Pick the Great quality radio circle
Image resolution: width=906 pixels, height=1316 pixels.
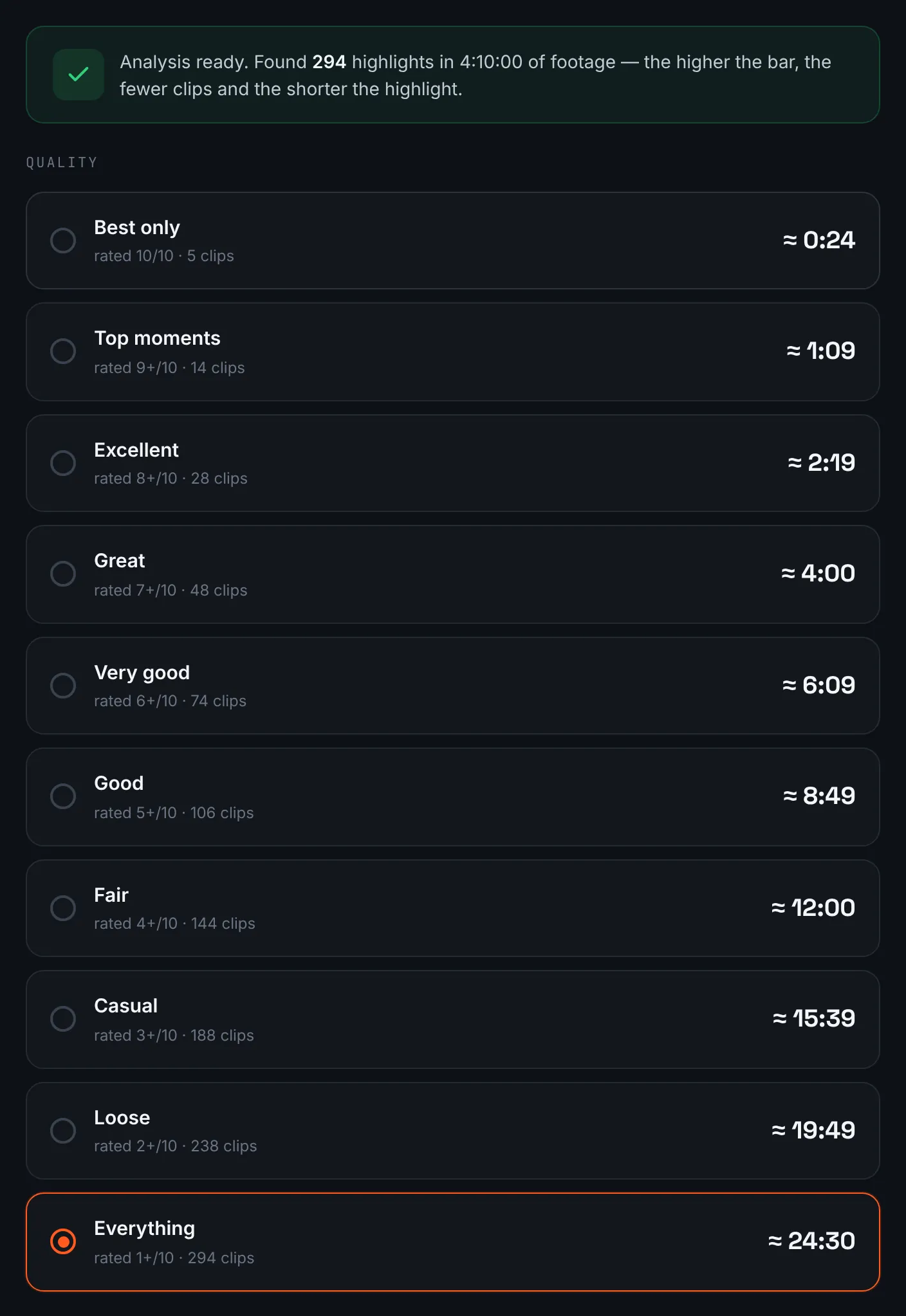pyautogui.click(x=63, y=574)
